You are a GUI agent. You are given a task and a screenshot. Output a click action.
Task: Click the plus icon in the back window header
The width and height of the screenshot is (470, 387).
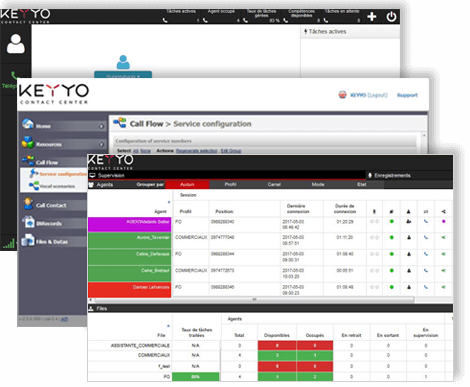pyautogui.click(x=372, y=16)
